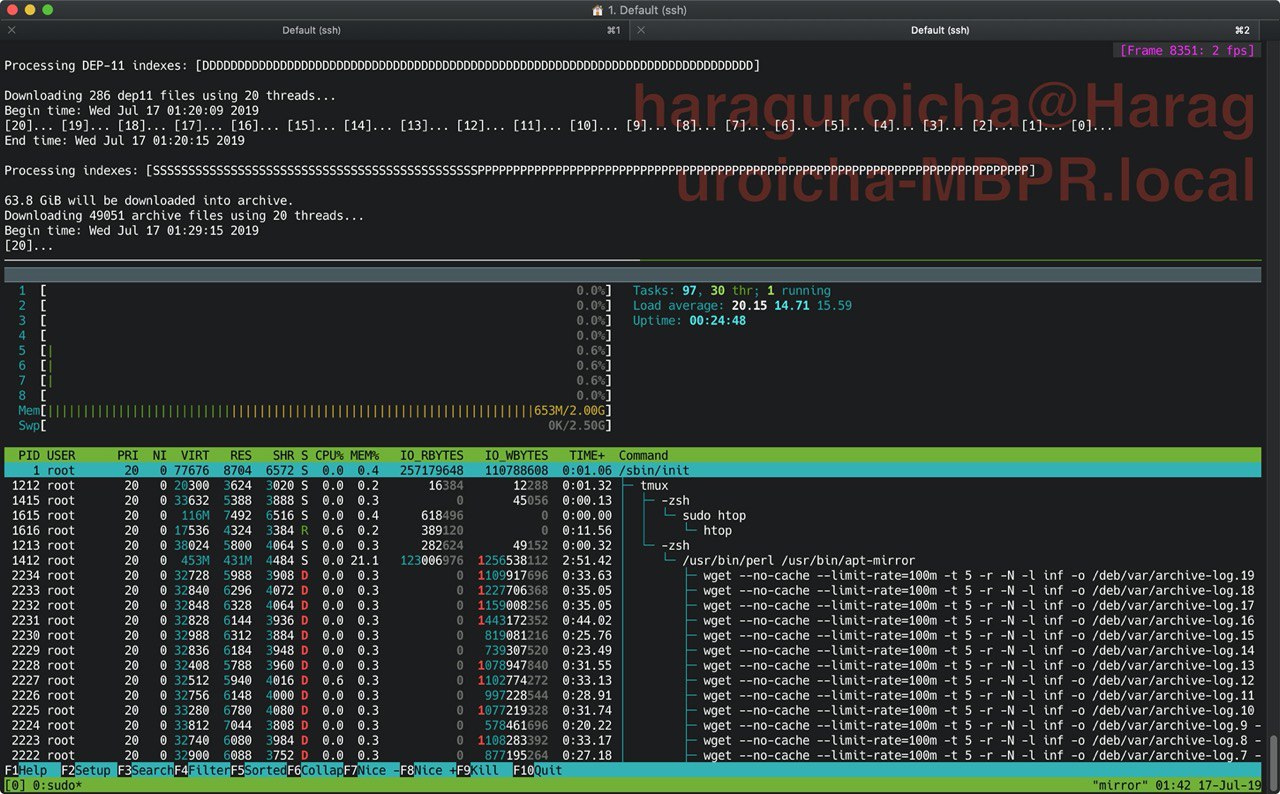Sort by the VIRT column header
The width and height of the screenshot is (1280, 794).
click(x=195, y=455)
